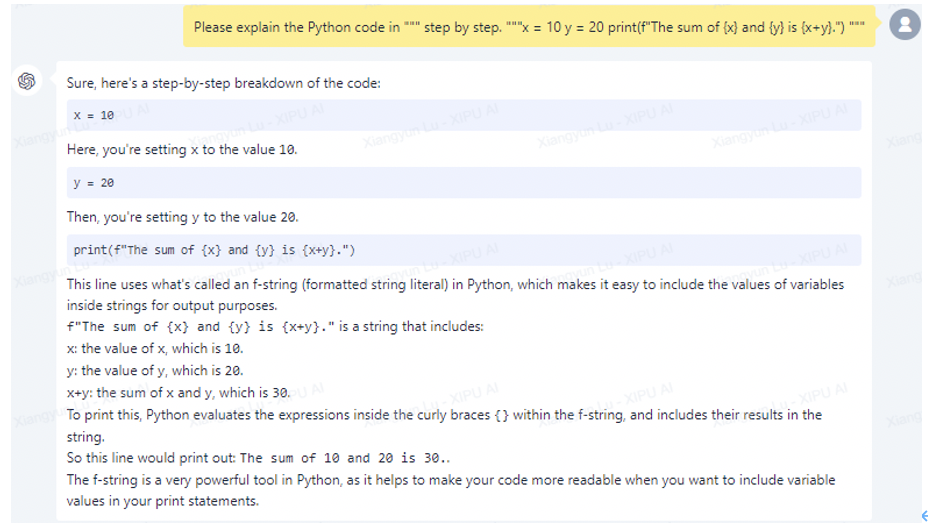Image resolution: width=928 pixels, height=528 pixels.
Task: Click the ChatGPT logo icon beside the reply
Action: tap(27, 81)
